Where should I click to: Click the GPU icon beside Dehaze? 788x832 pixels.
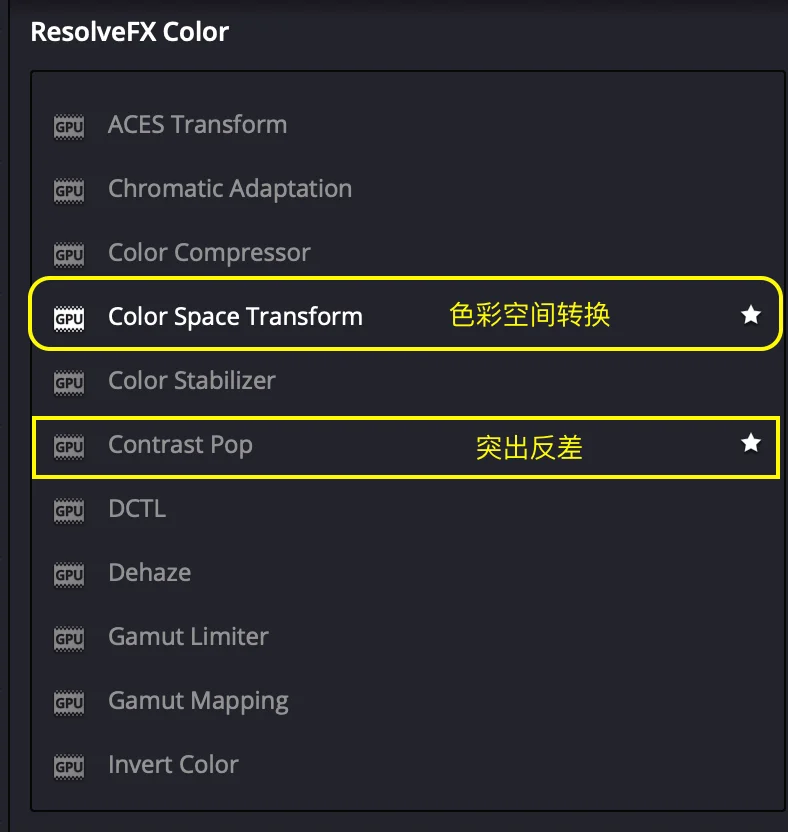[69, 575]
